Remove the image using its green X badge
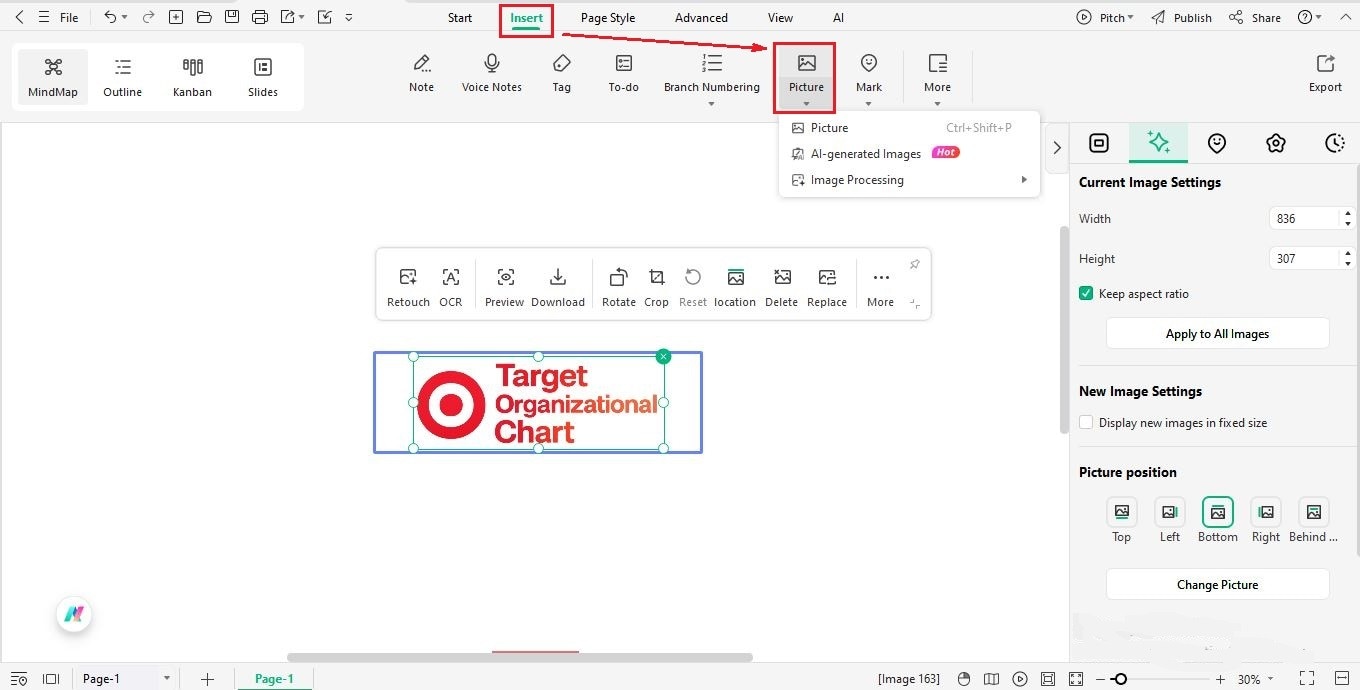 point(664,357)
